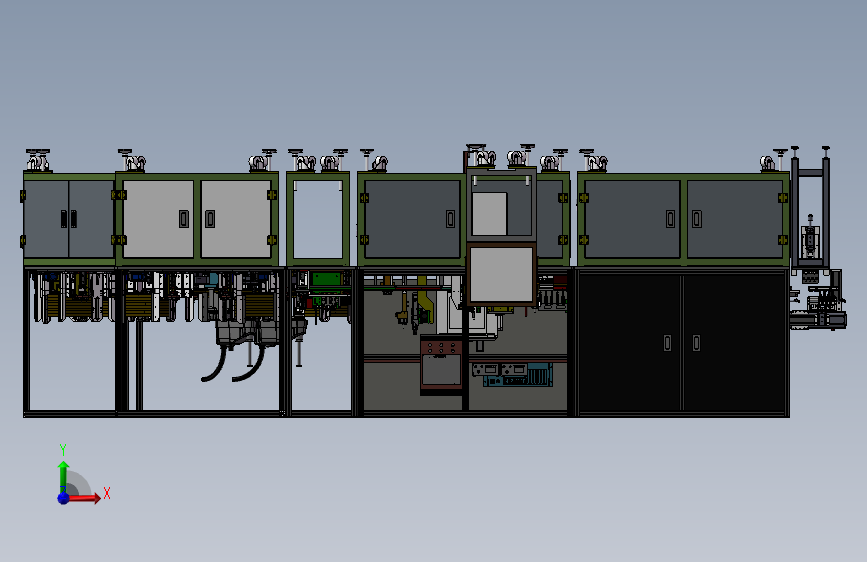Select the teal instrument unit in the lower frame
This screenshot has height=562, width=867.
[518, 375]
